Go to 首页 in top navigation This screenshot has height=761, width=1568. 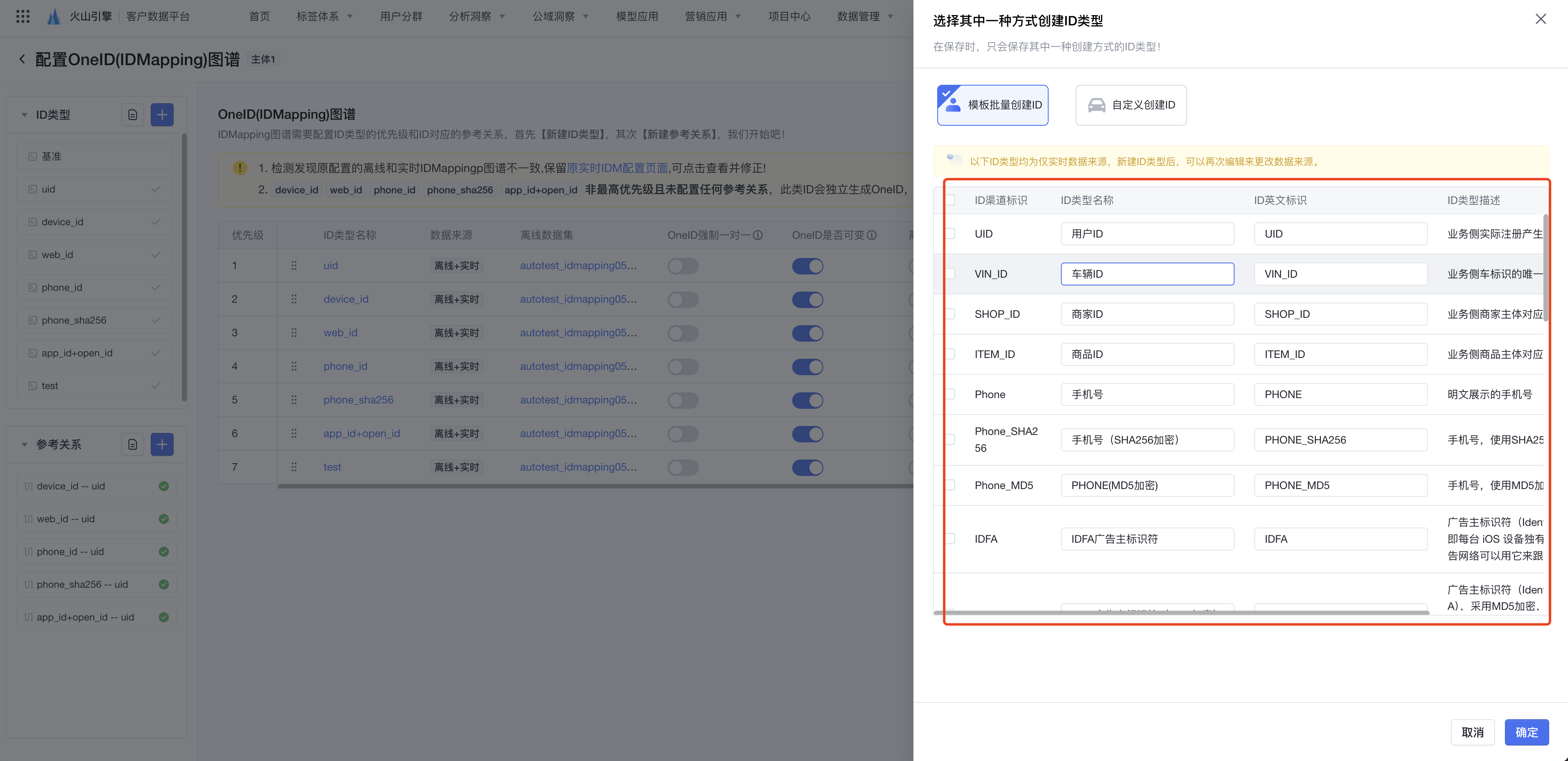click(259, 16)
